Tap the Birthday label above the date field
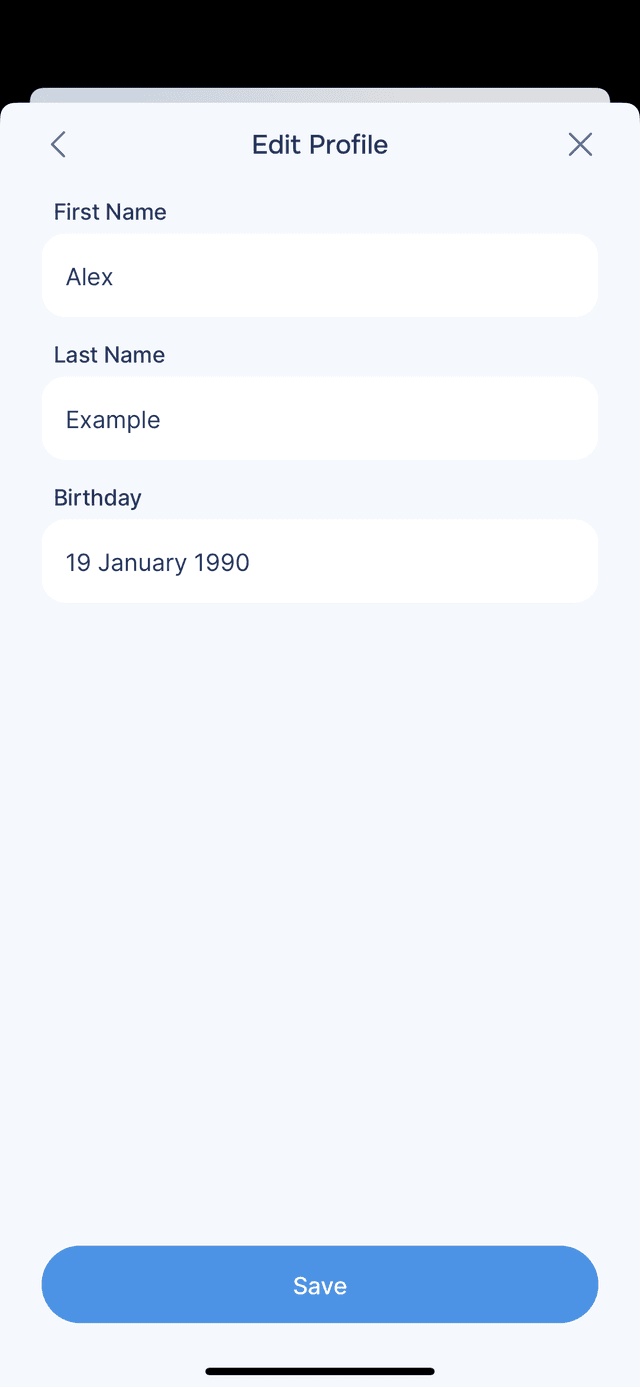This screenshot has width=640, height=1387. pos(97,497)
